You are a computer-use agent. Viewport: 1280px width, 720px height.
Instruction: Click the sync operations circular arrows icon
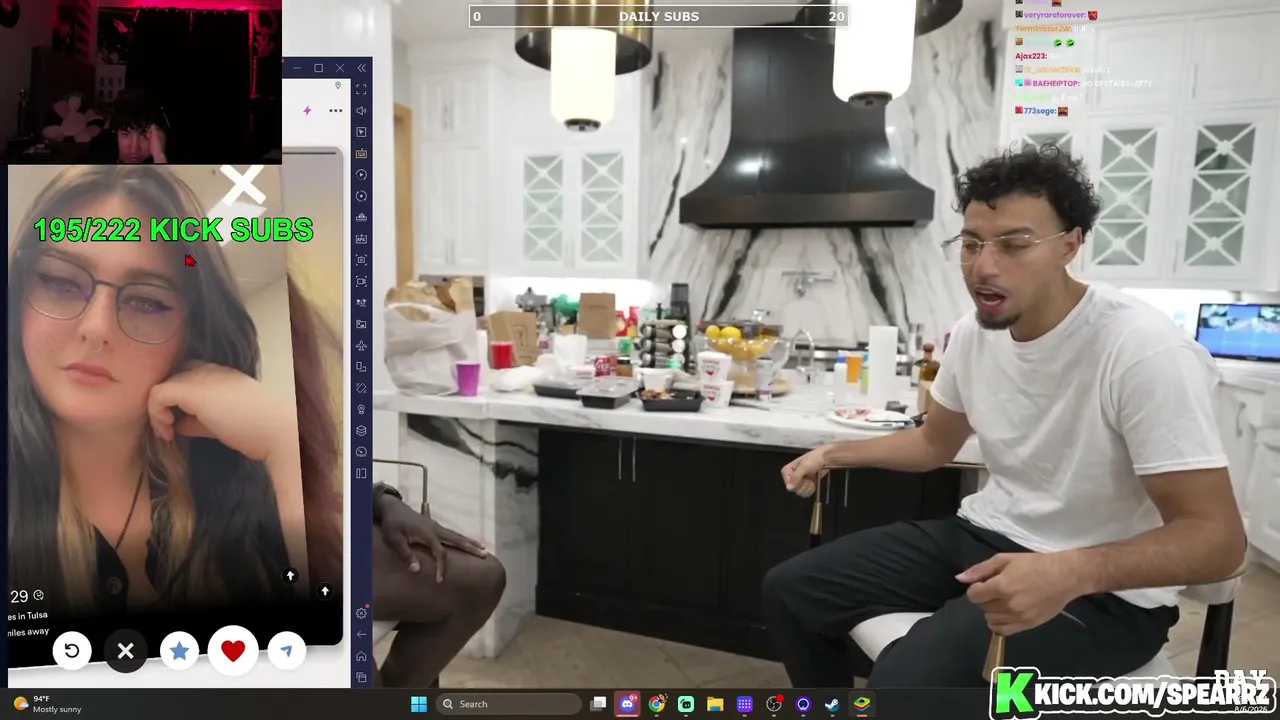coord(361,196)
